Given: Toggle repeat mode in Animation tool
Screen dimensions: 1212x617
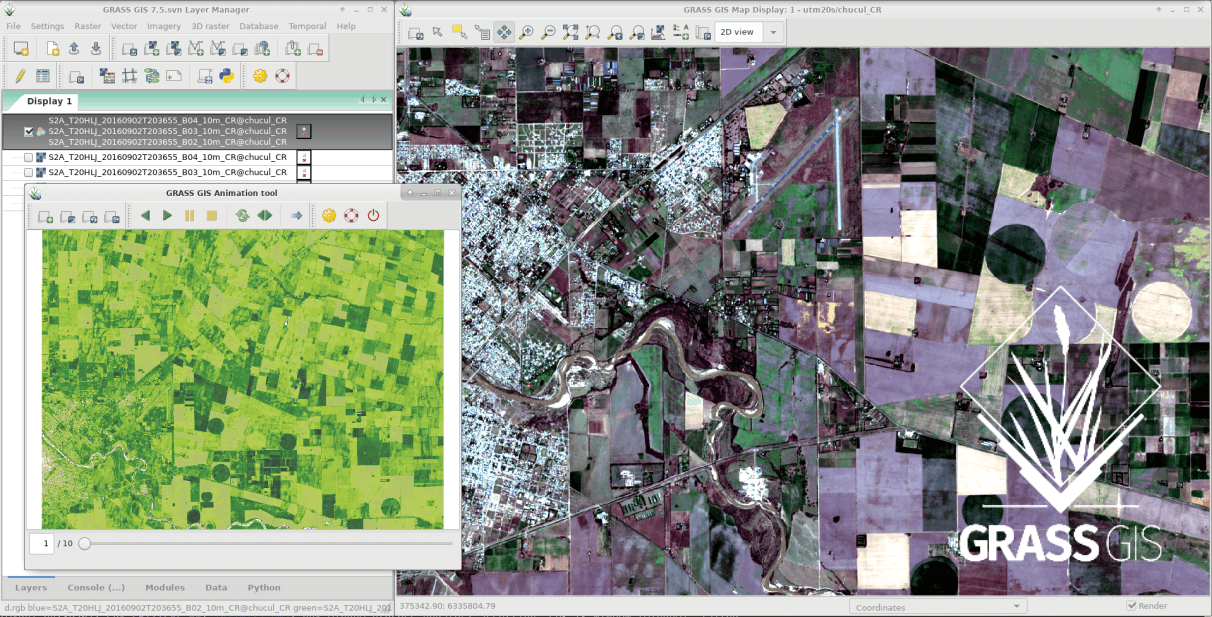Looking at the screenshot, I should 242,215.
